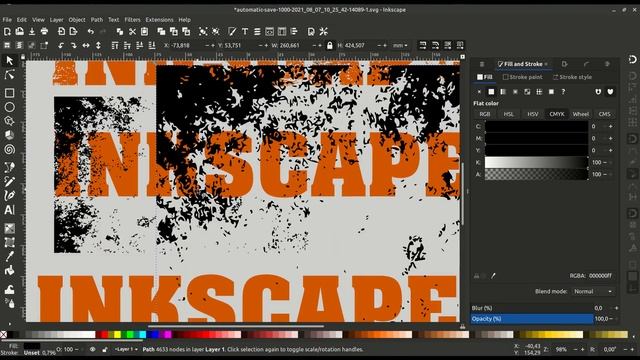The height and width of the screenshot is (360, 640).
Task: Pick the yellow swatch in the palette
Action: (118, 335)
